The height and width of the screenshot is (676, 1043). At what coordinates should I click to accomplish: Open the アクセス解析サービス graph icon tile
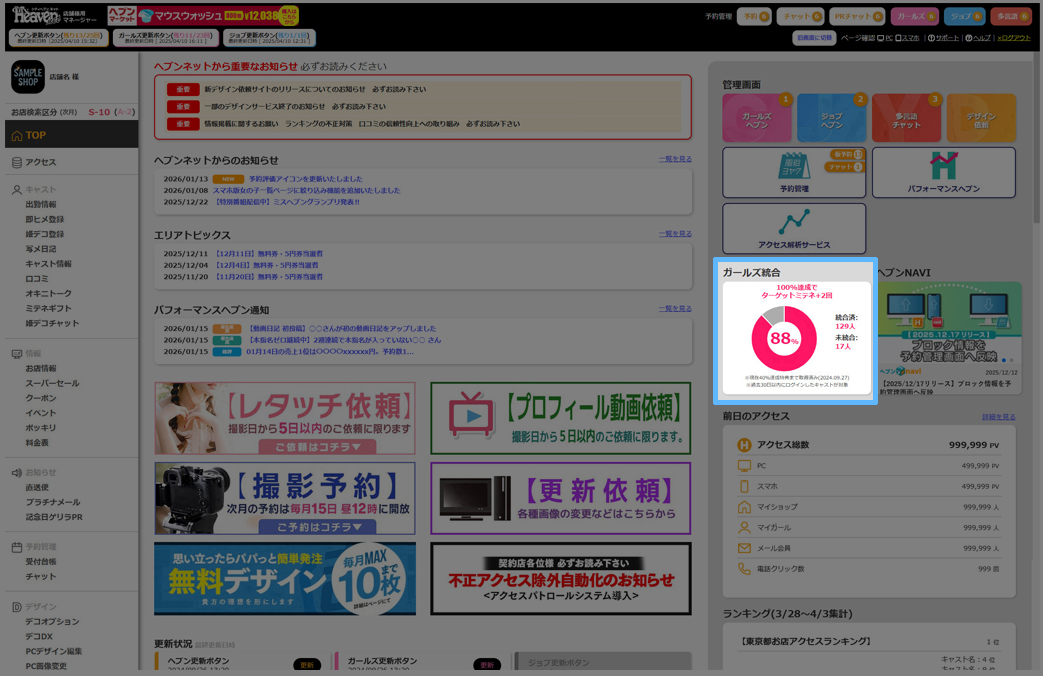click(794, 228)
